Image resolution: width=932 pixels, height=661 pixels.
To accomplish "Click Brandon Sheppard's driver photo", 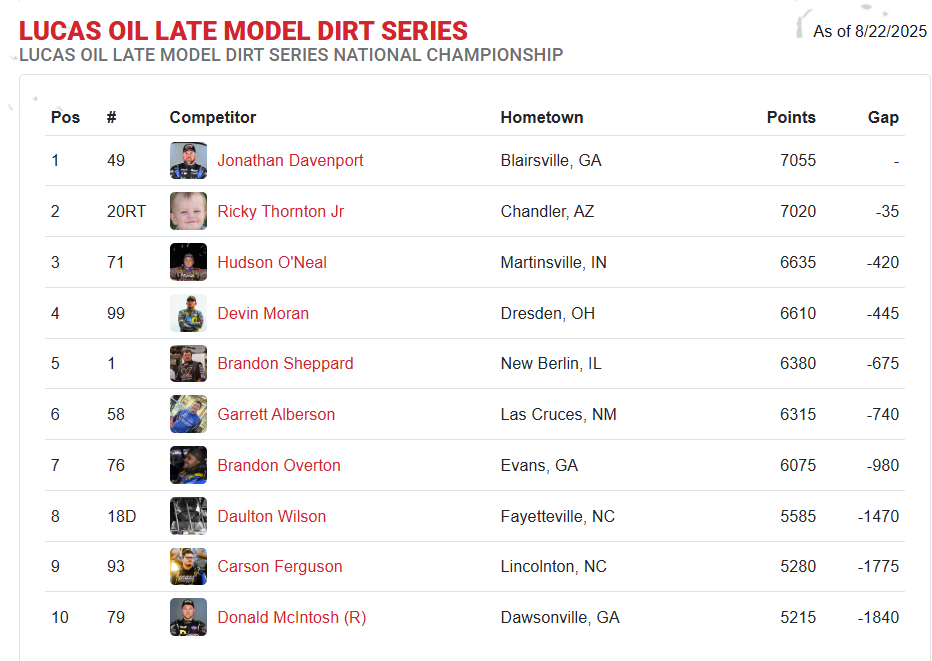I will [188, 363].
